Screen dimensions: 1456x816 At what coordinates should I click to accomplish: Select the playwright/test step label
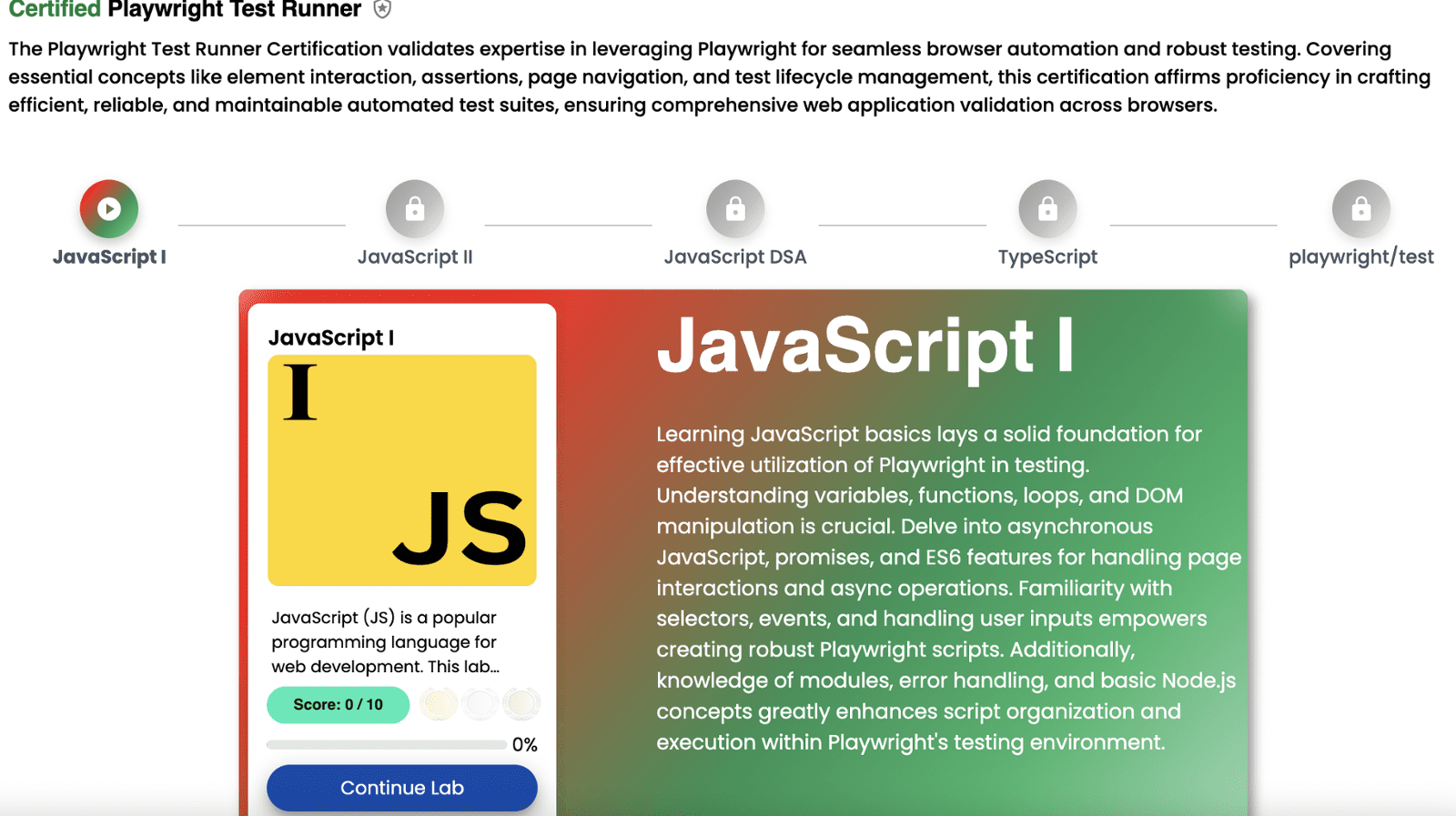click(x=1360, y=257)
